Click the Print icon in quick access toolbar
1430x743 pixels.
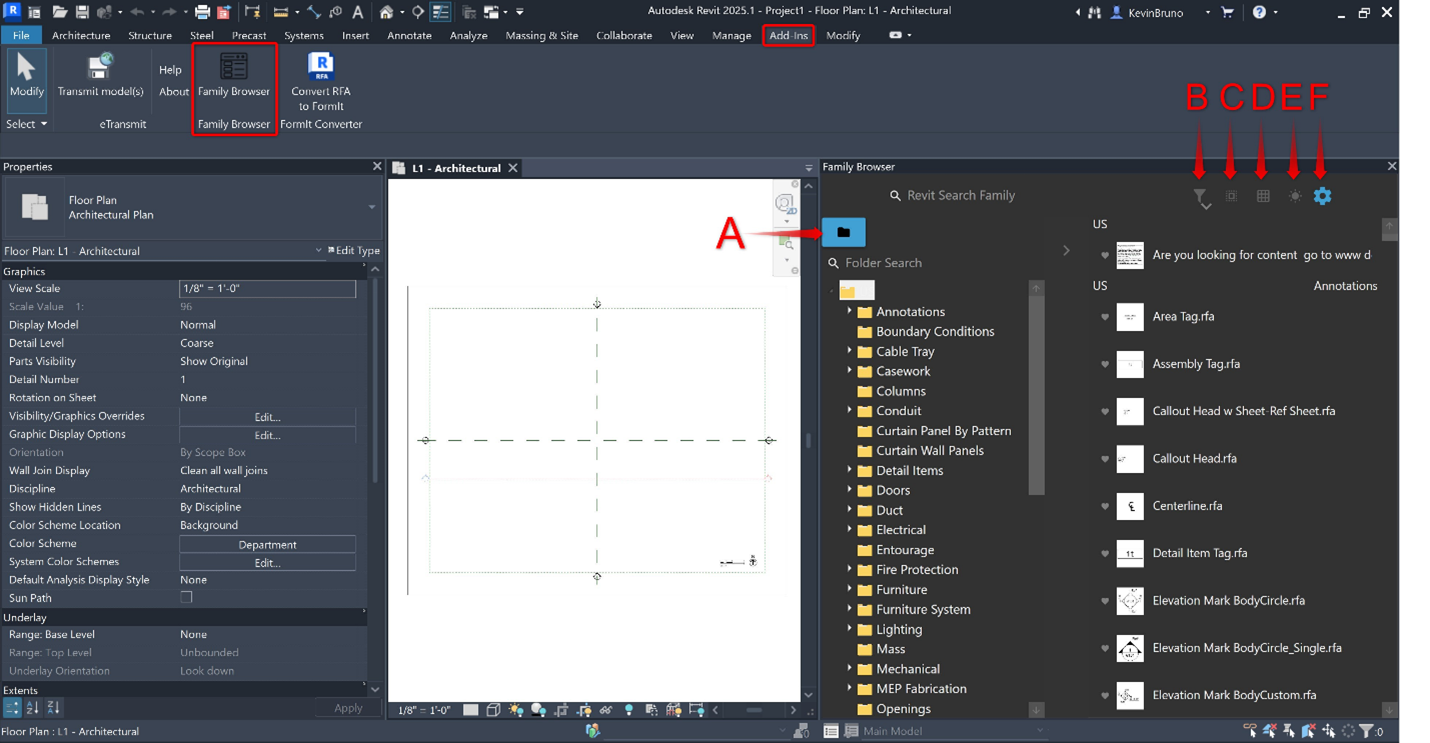click(202, 12)
